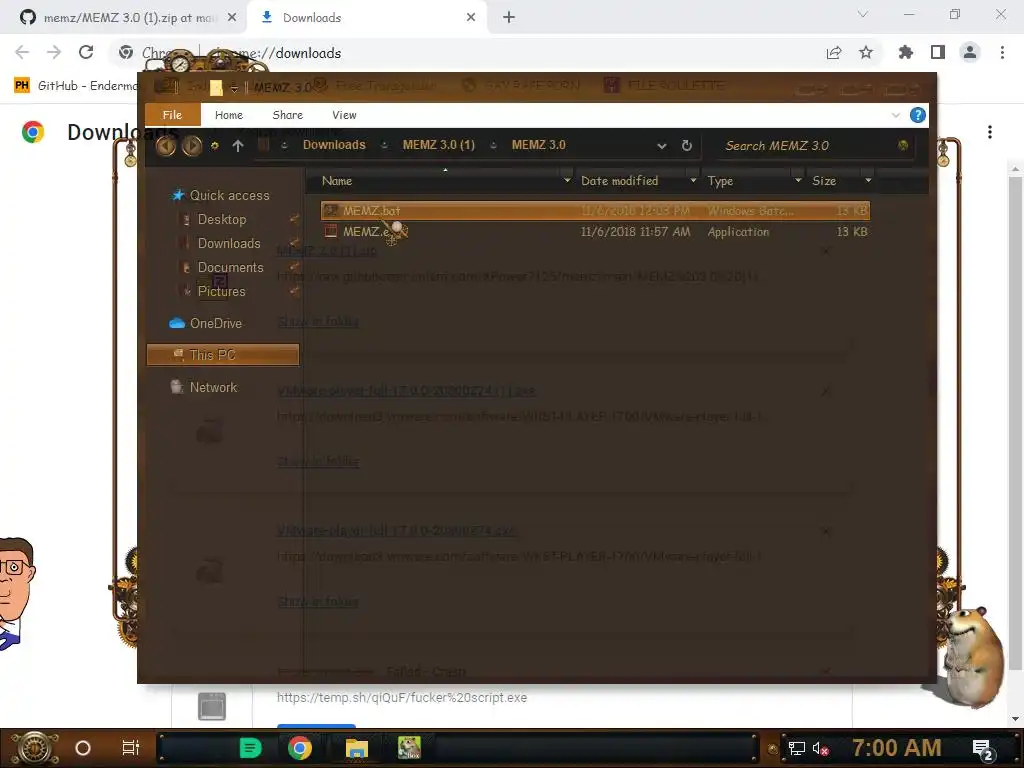Sort files by Size column
Viewport: 1024px width, 768px height.
click(x=824, y=181)
